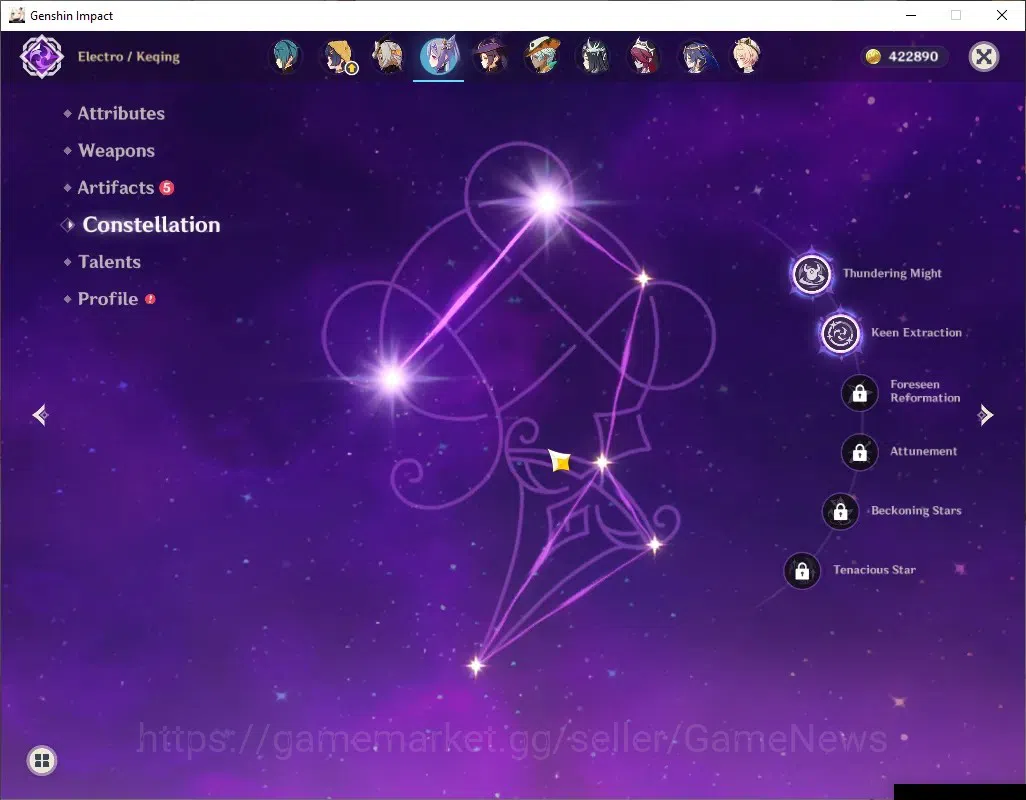Click the Electro element emblem icon

point(42,57)
